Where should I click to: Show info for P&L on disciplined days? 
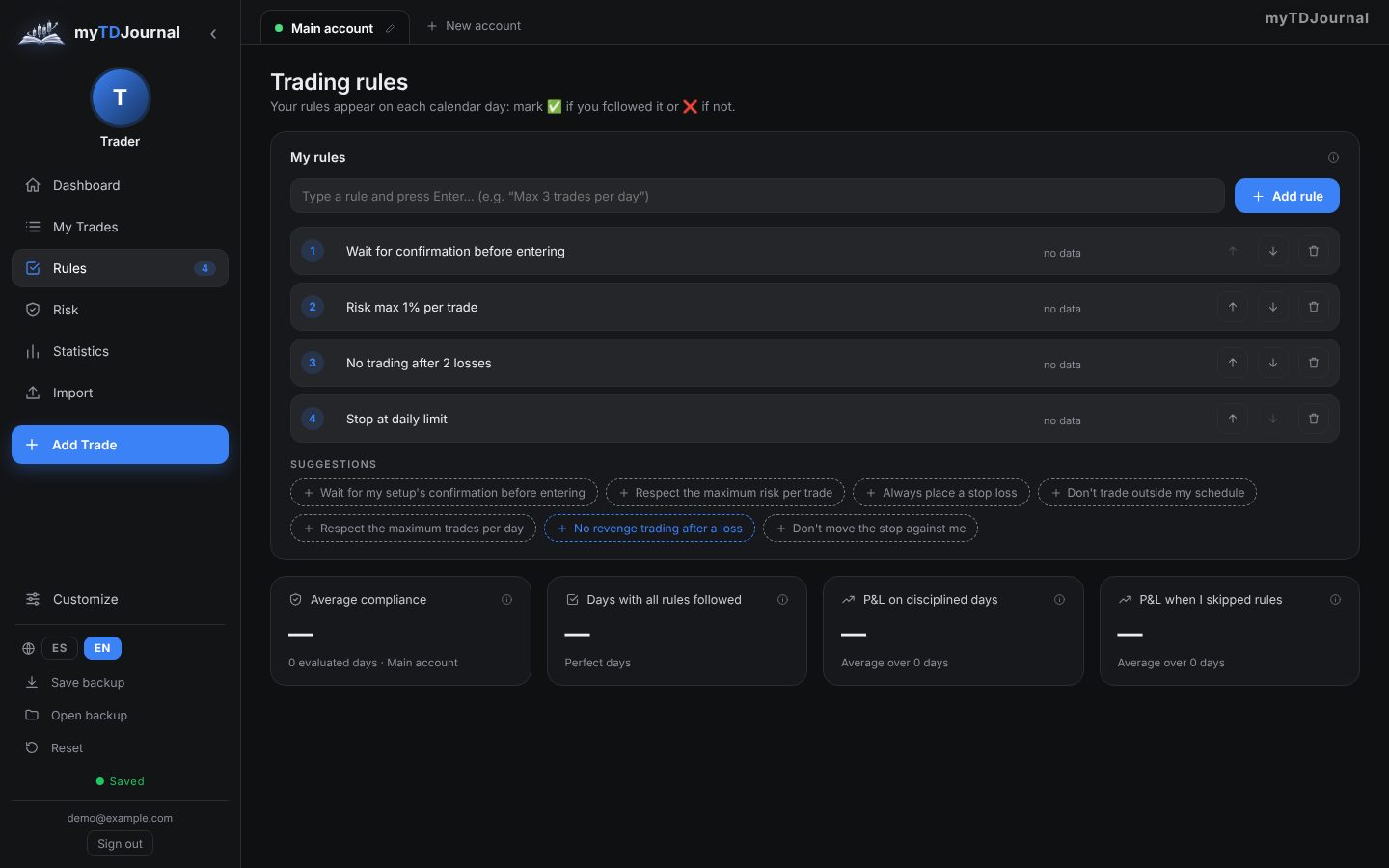1059,600
